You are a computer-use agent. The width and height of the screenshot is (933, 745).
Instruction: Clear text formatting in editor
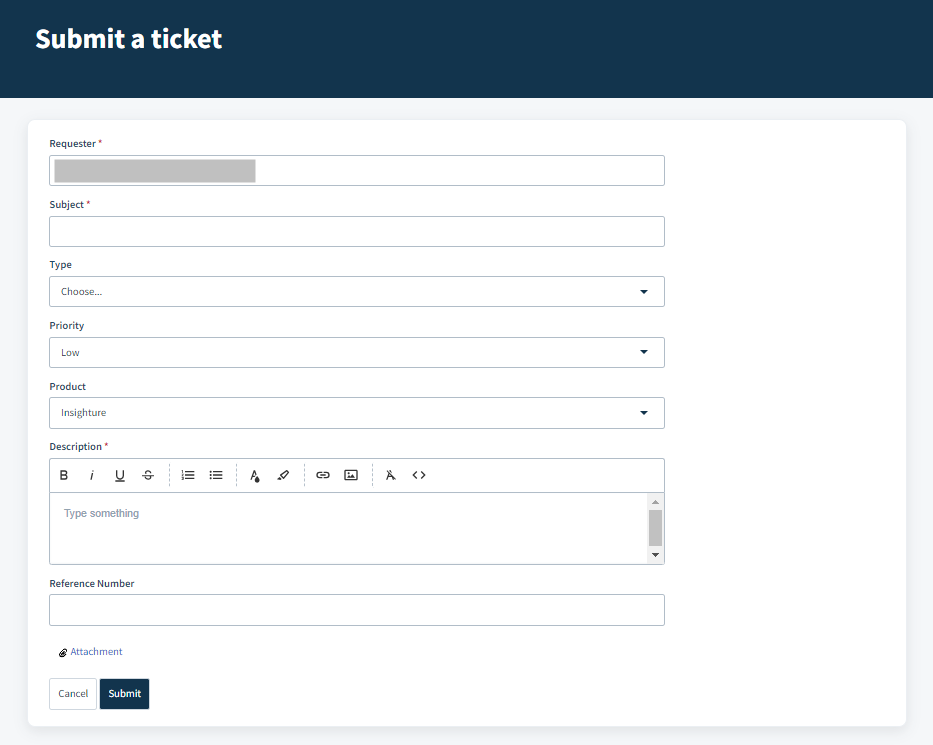coord(390,475)
